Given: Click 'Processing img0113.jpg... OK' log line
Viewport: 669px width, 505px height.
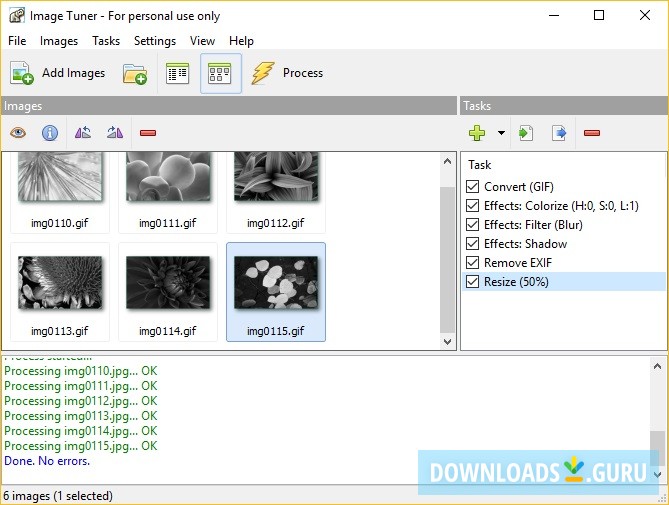Looking at the screenshot, I should (81, 416).
